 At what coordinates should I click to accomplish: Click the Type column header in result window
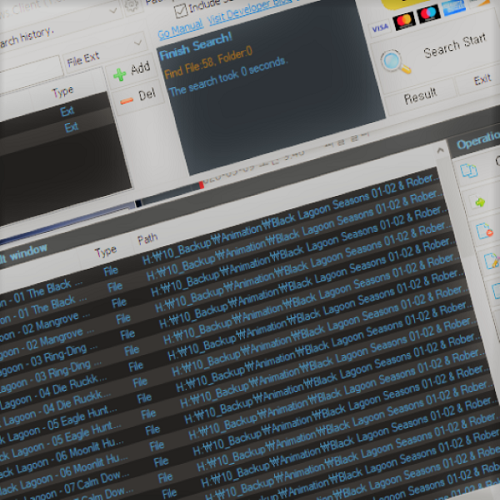pos(106,252)
